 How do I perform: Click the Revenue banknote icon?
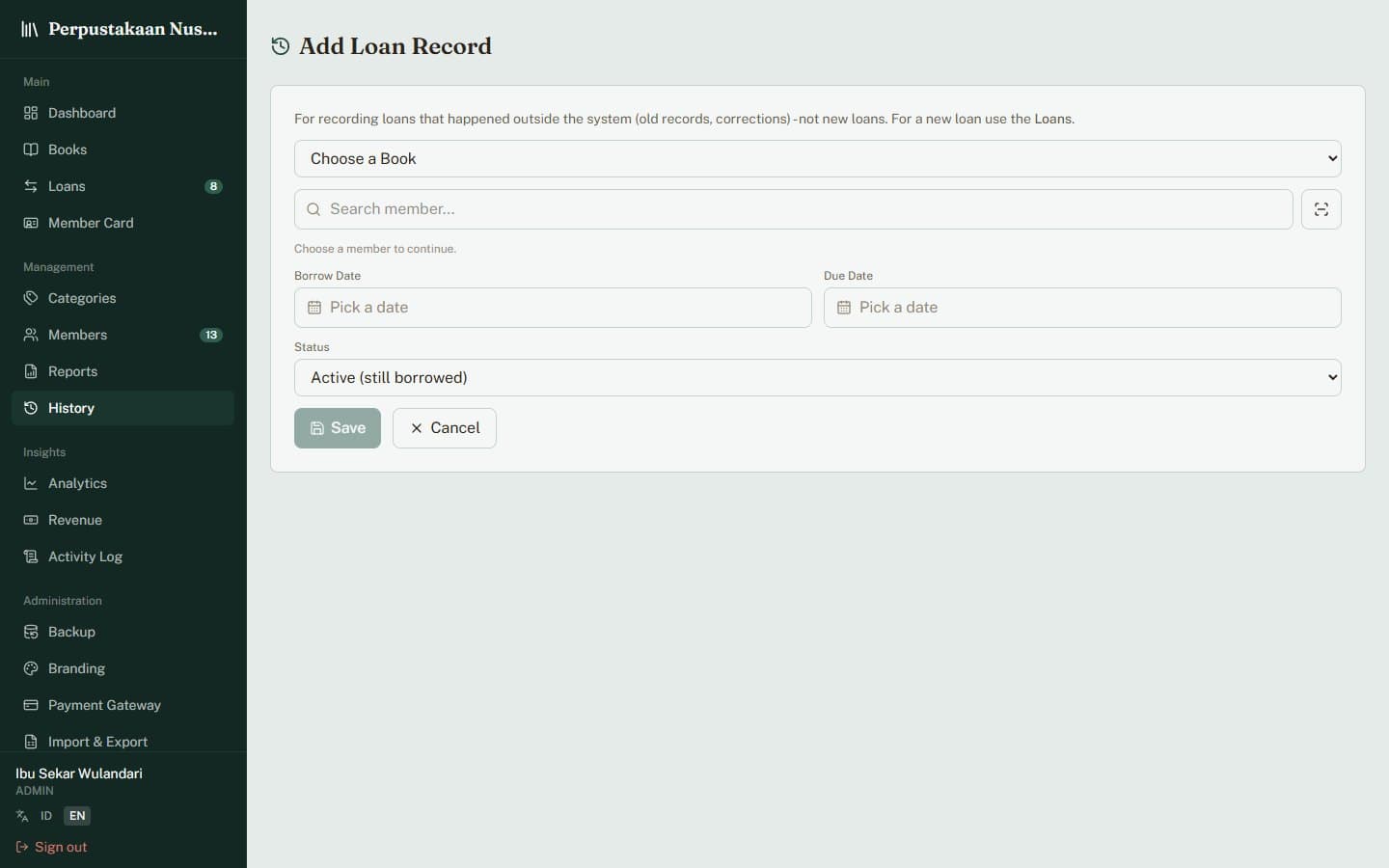click(x=31, y=520)
